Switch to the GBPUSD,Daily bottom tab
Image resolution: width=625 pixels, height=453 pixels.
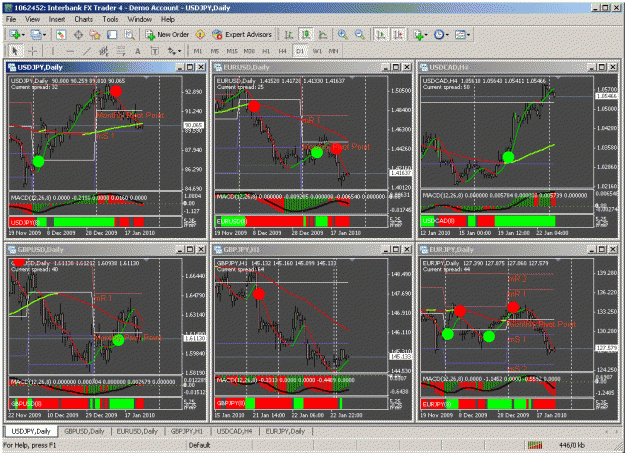point(84,431)
